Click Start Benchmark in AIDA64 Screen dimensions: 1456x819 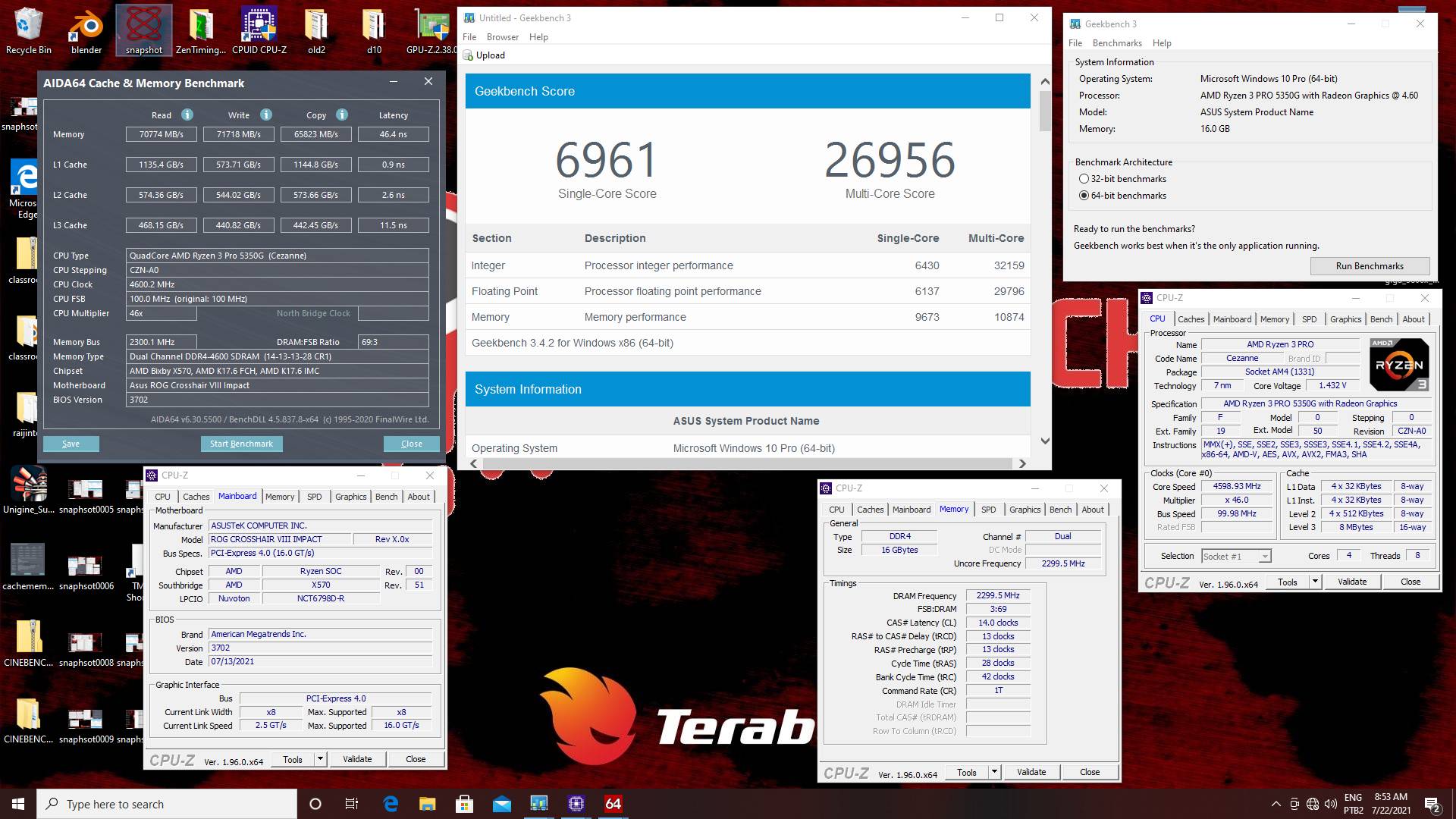[x=241, y=444]
